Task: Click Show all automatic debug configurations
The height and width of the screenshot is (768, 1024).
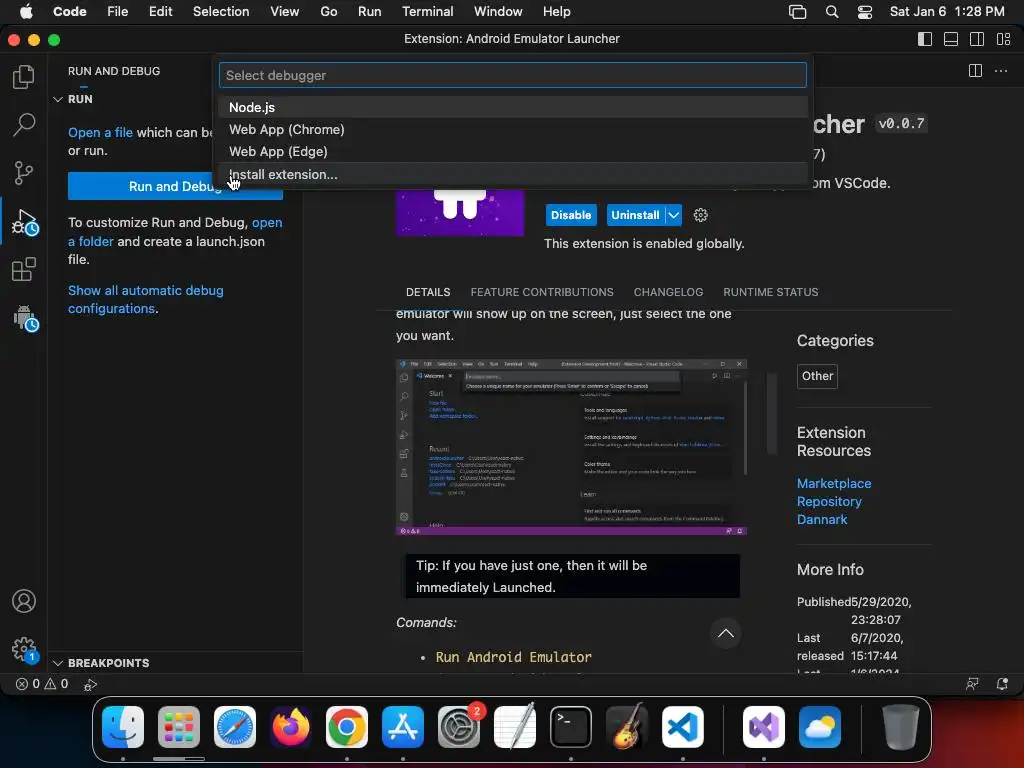Action: [x=145, y=299]
